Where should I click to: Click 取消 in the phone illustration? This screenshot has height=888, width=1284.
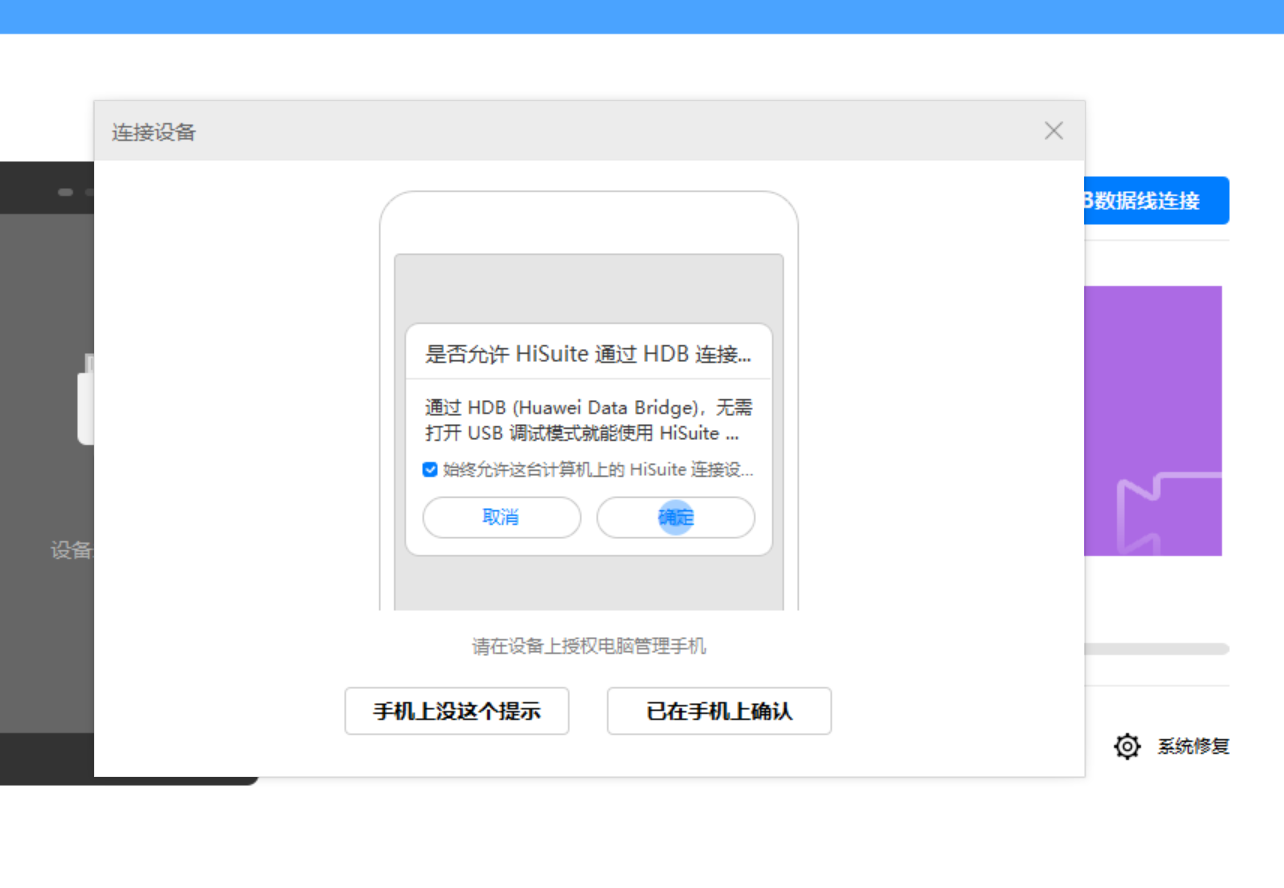coord(501,517)
